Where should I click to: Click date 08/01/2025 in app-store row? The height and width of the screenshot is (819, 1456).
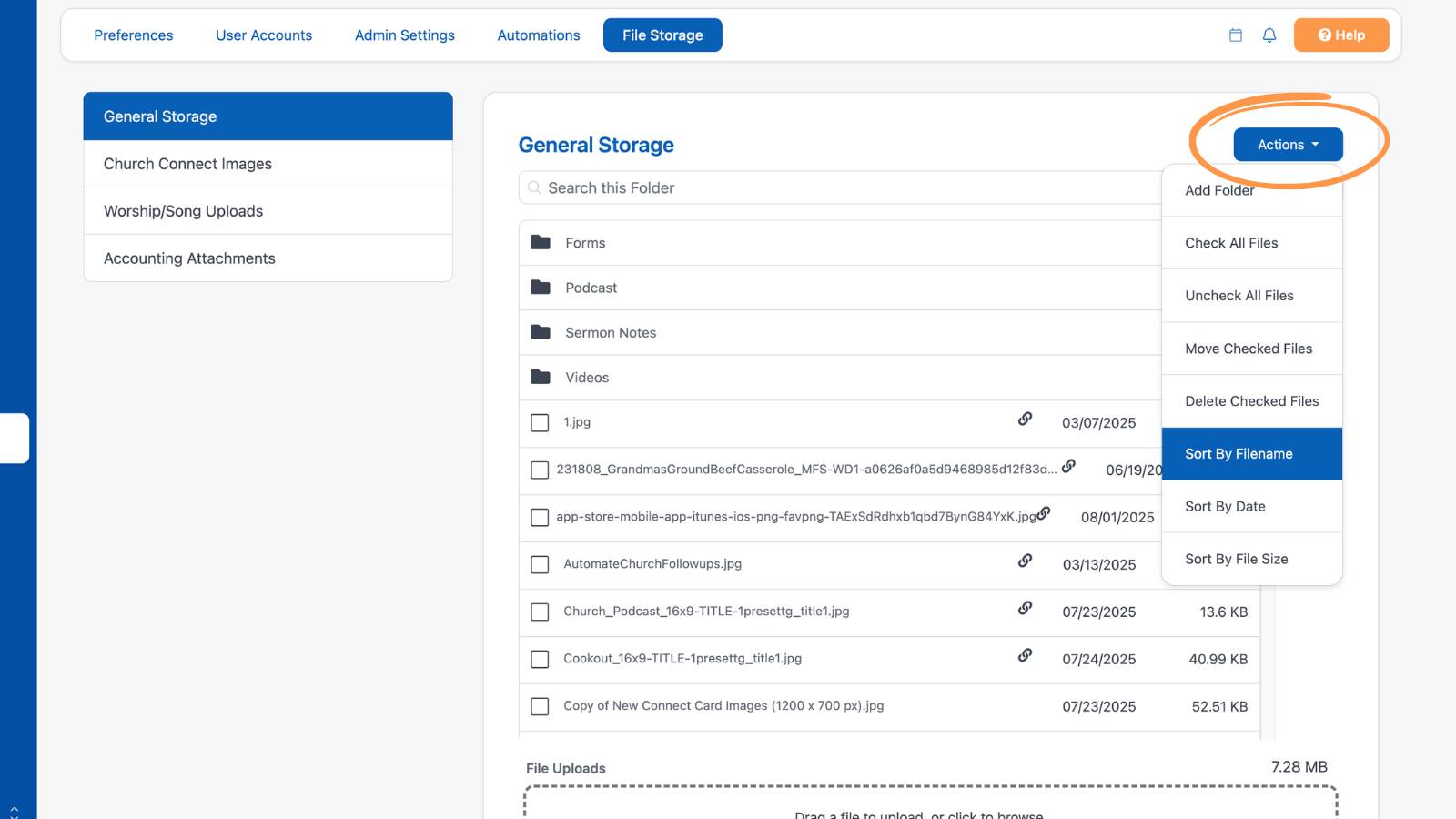click(1117, 518)
